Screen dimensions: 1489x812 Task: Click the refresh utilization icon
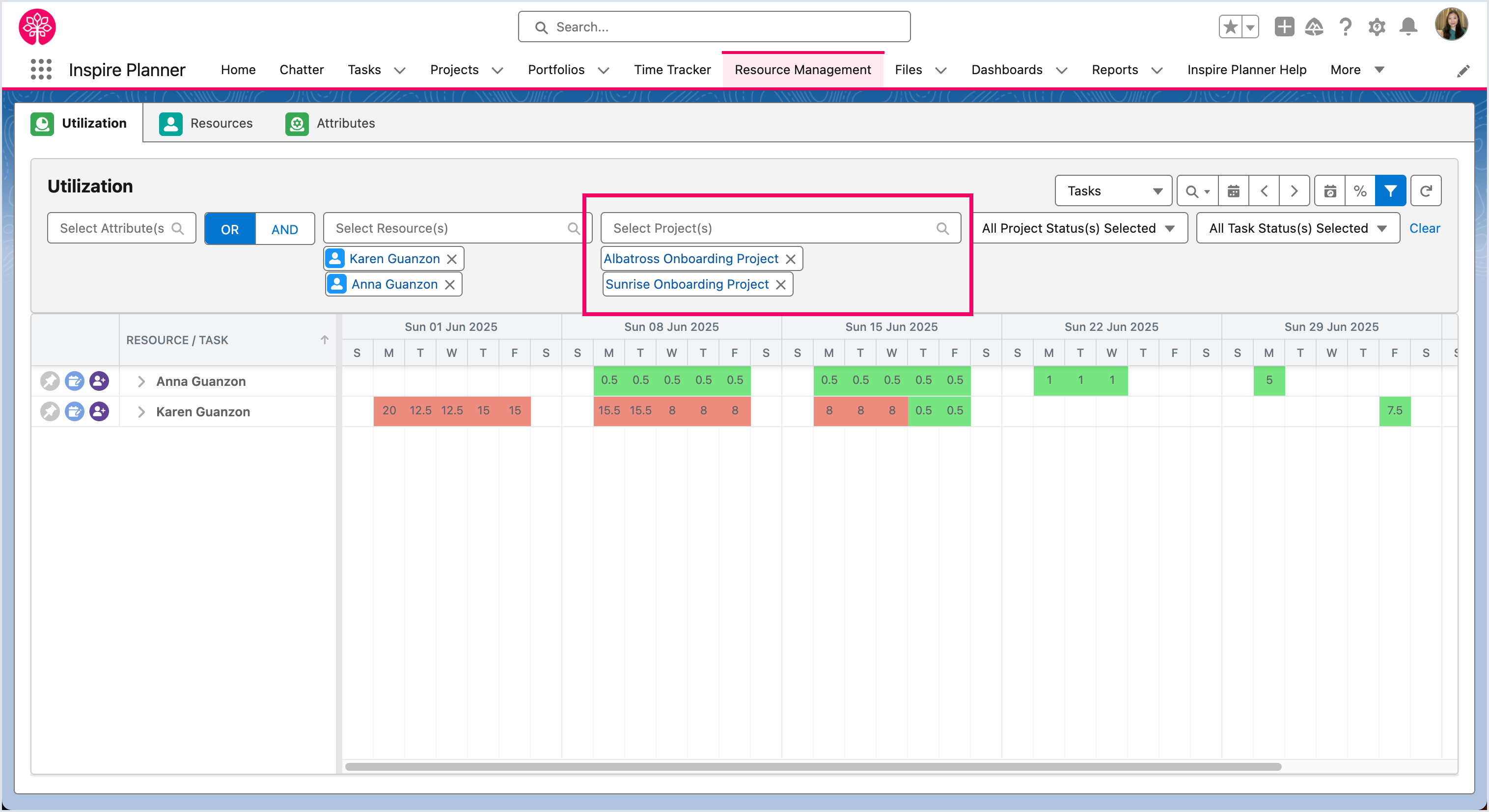point(1426,190)
